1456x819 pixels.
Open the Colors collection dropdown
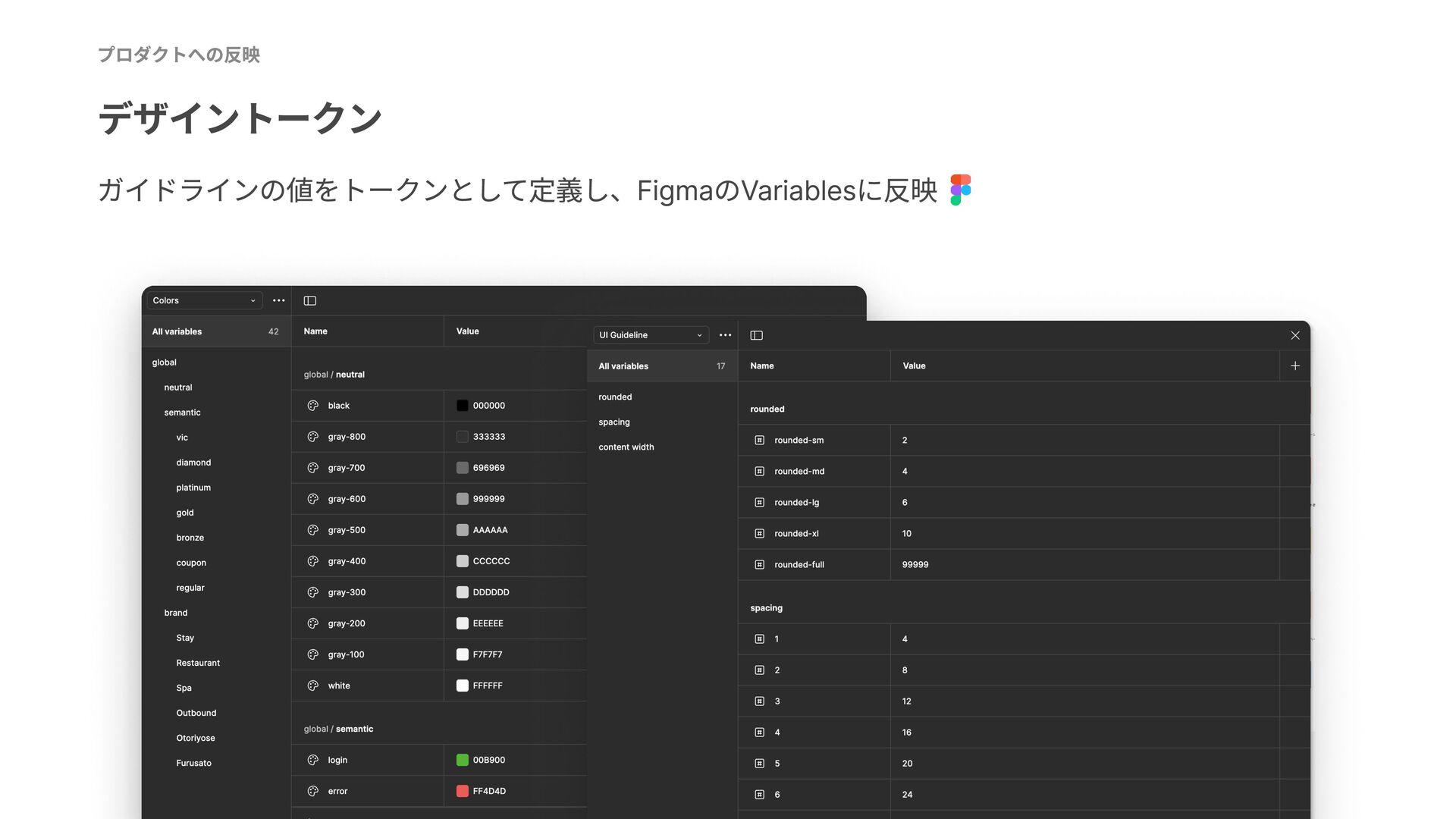pos(204,300)
